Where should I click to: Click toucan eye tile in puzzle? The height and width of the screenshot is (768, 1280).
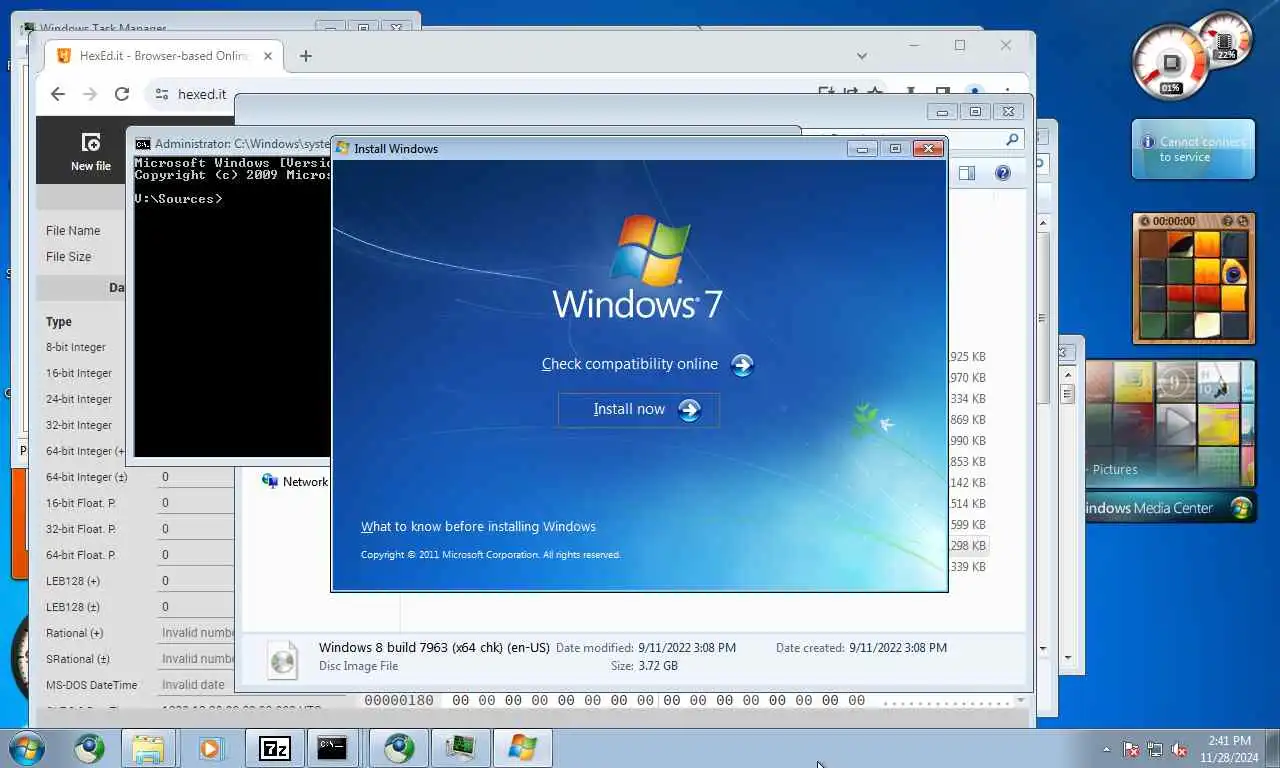point(1234,271)
